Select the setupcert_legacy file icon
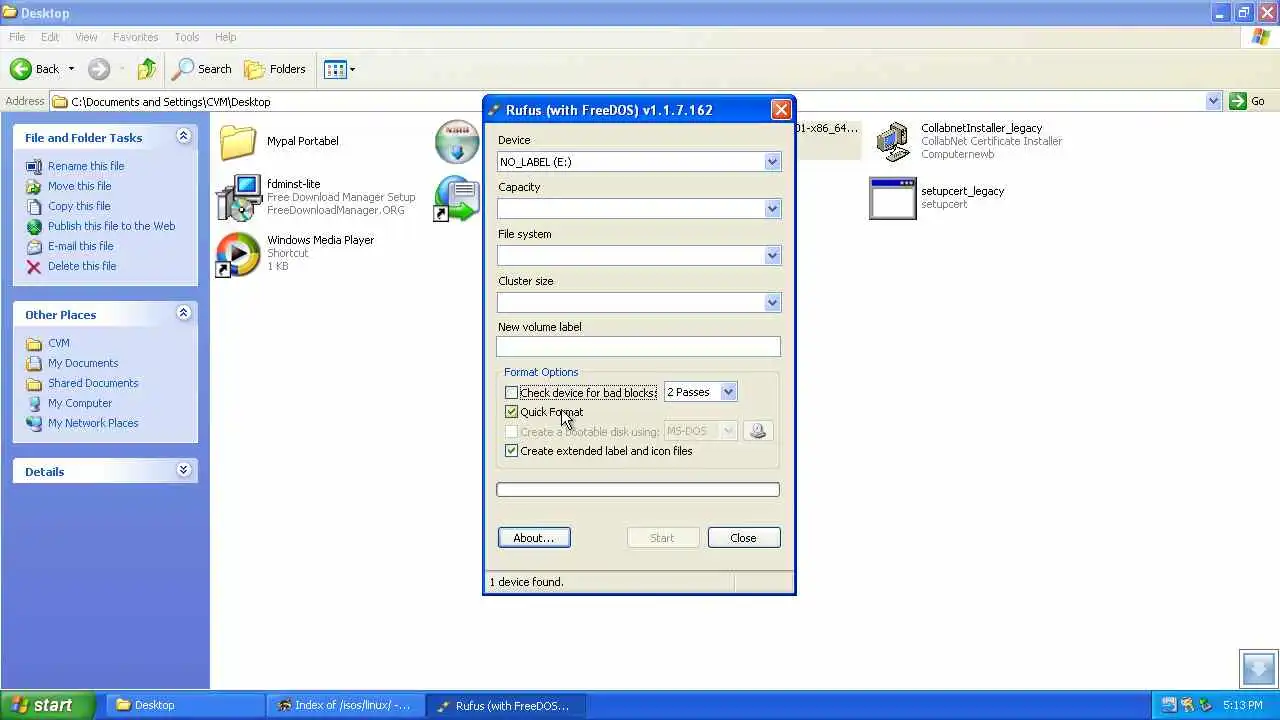The width and height of the screenshot is (1280, 720). tap(892, 198)
